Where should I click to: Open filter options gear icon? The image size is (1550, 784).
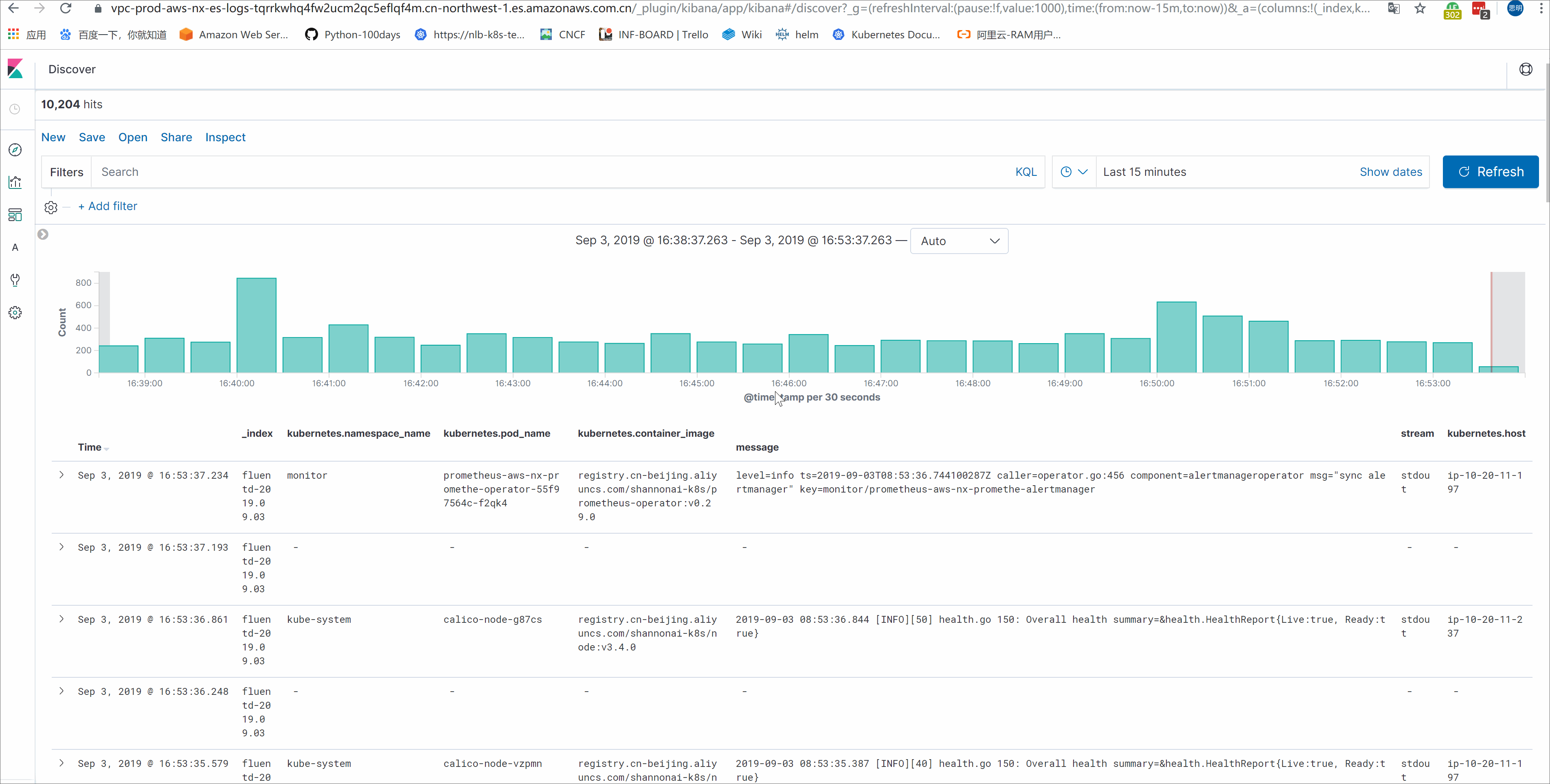[51, 207]
